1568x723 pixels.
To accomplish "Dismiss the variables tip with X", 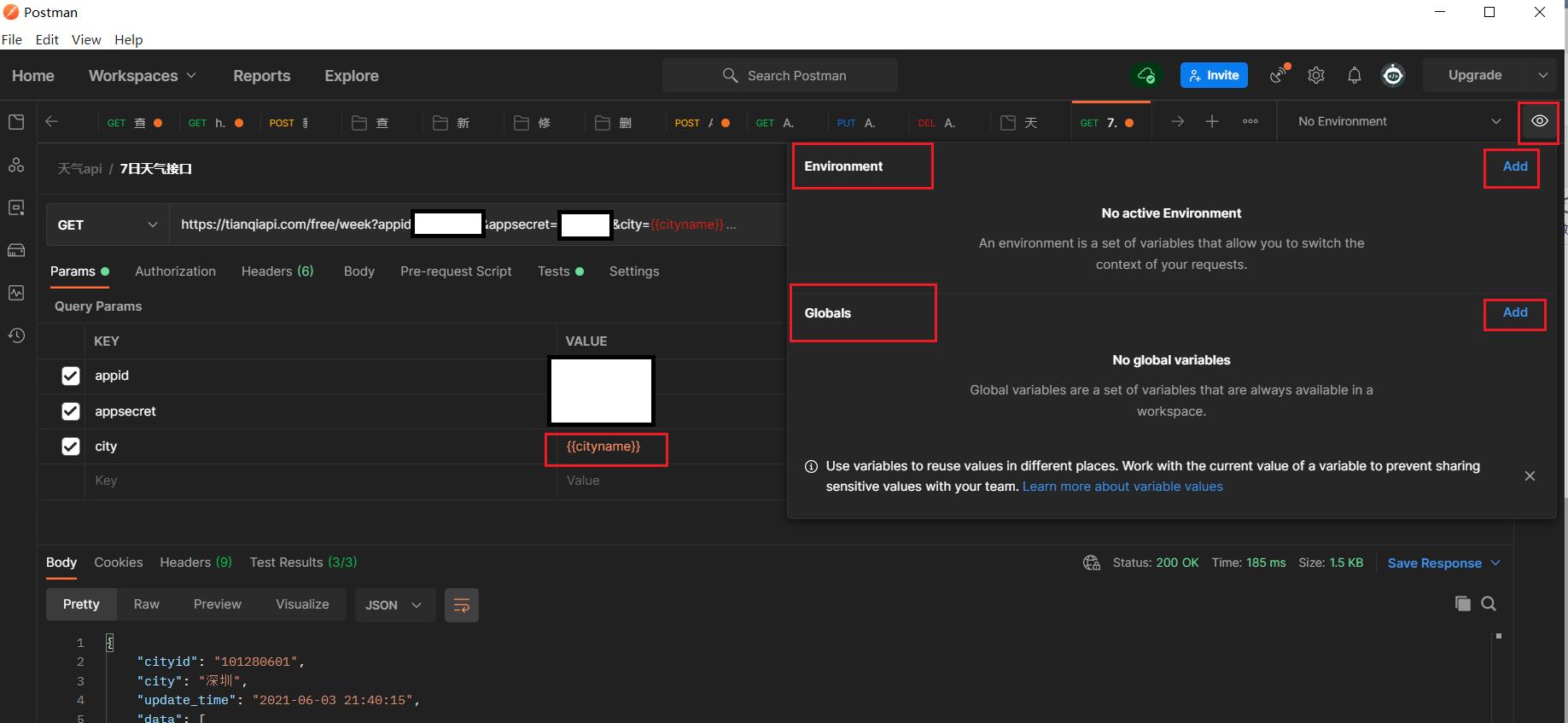I will 1530,476.
